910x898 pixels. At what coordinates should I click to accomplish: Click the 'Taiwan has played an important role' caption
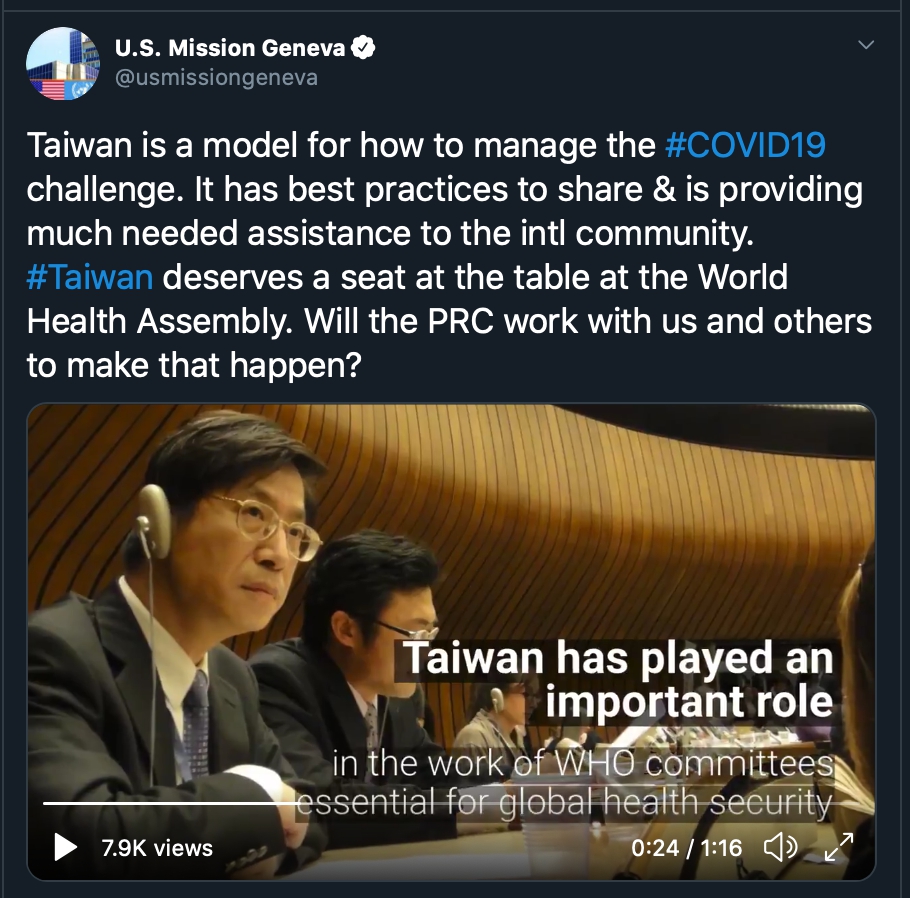coord(618,679)
